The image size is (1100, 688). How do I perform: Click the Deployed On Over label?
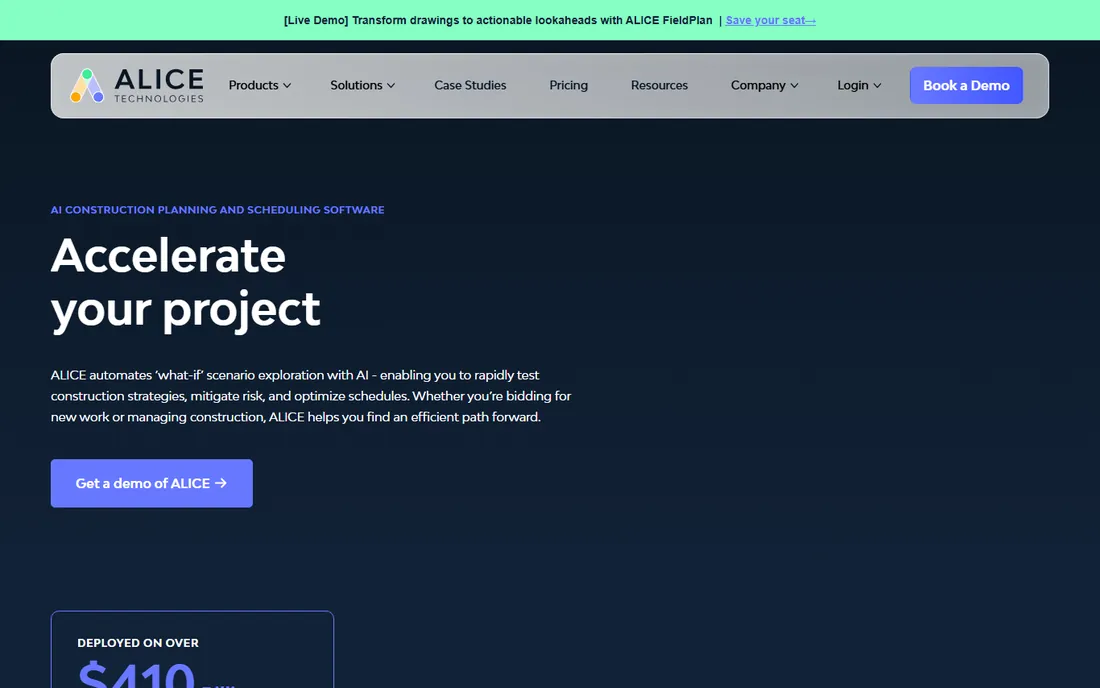pyautogui.click(x=138, y=642)
